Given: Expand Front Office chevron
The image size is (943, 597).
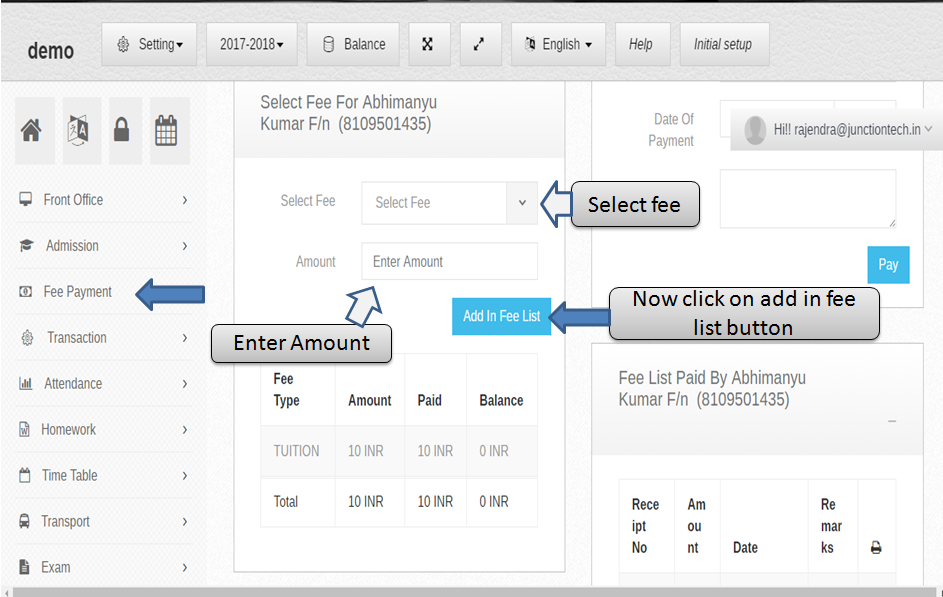Looking at the screenshot, I should [x=185, y=200].
